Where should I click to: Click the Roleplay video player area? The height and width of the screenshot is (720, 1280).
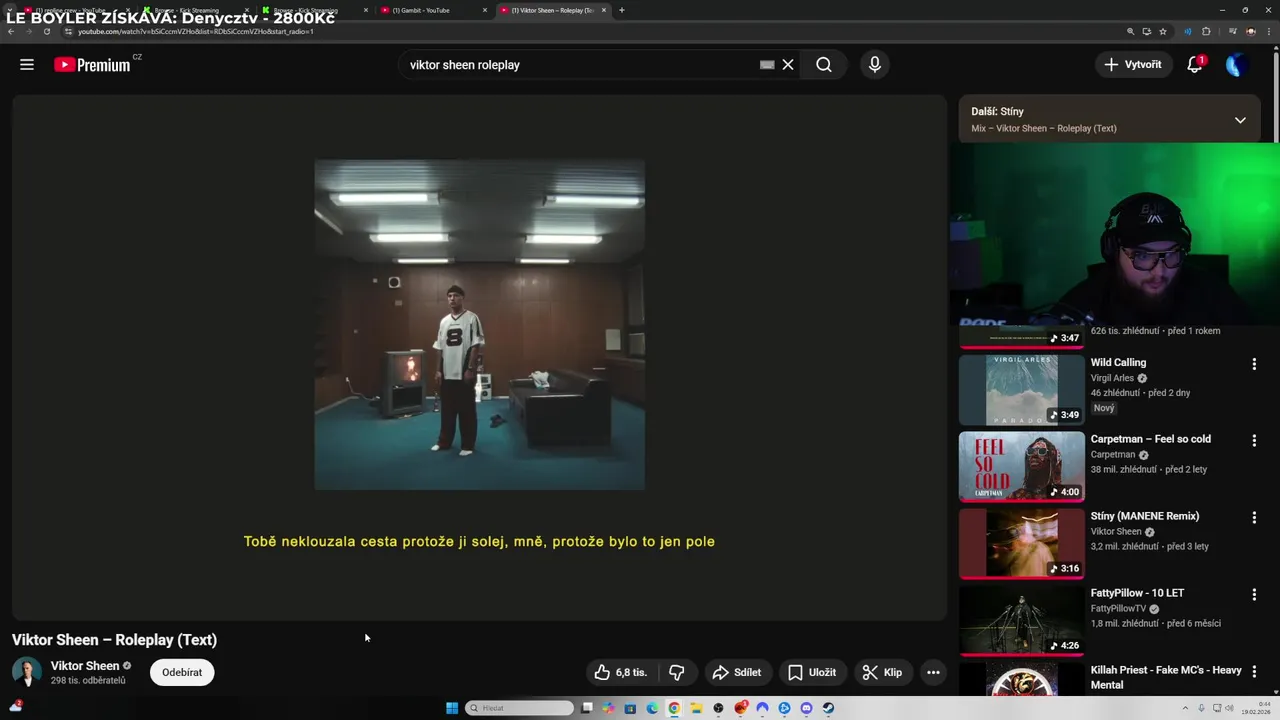(x=479, y=357)
